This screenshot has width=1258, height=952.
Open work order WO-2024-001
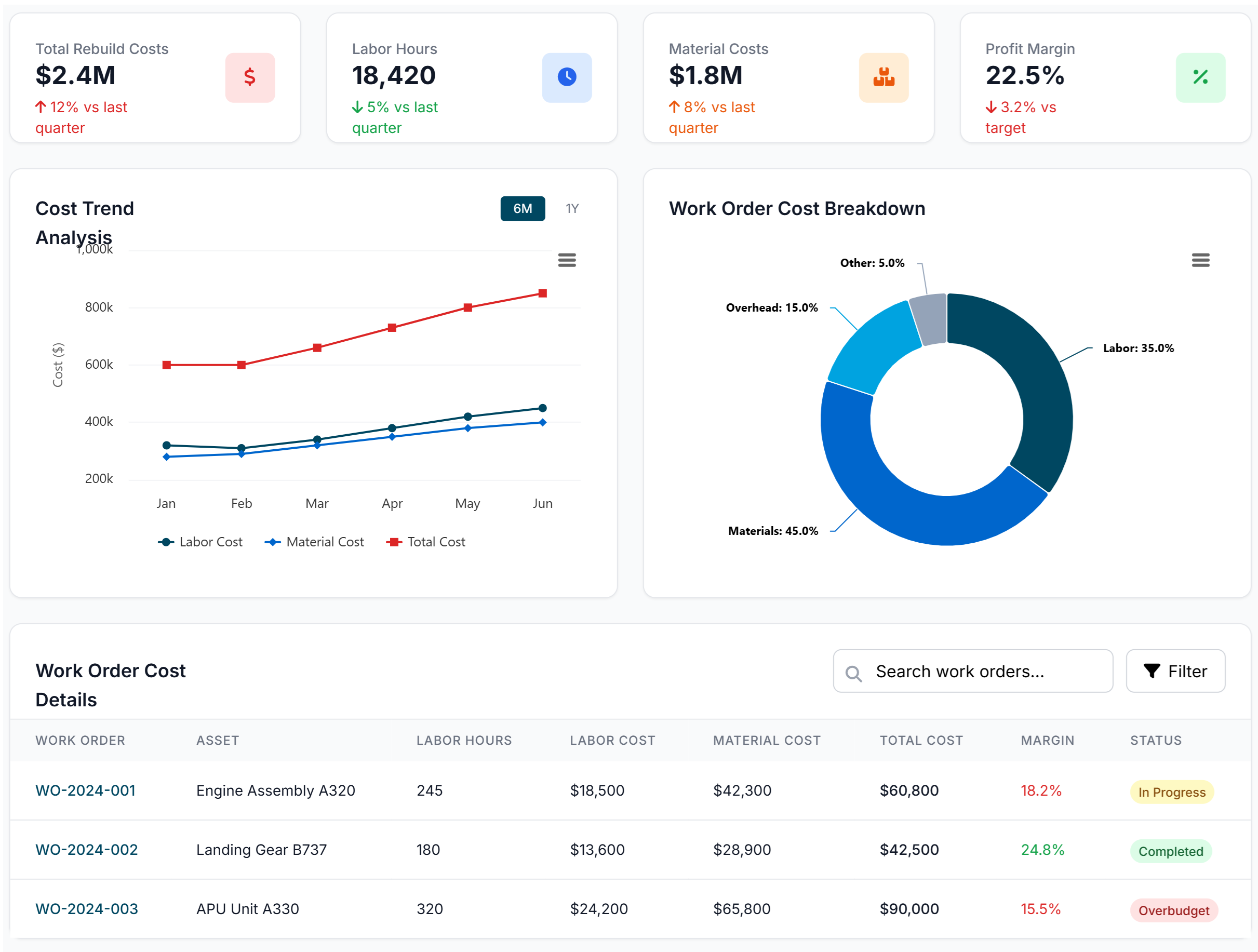pos(85,790)
